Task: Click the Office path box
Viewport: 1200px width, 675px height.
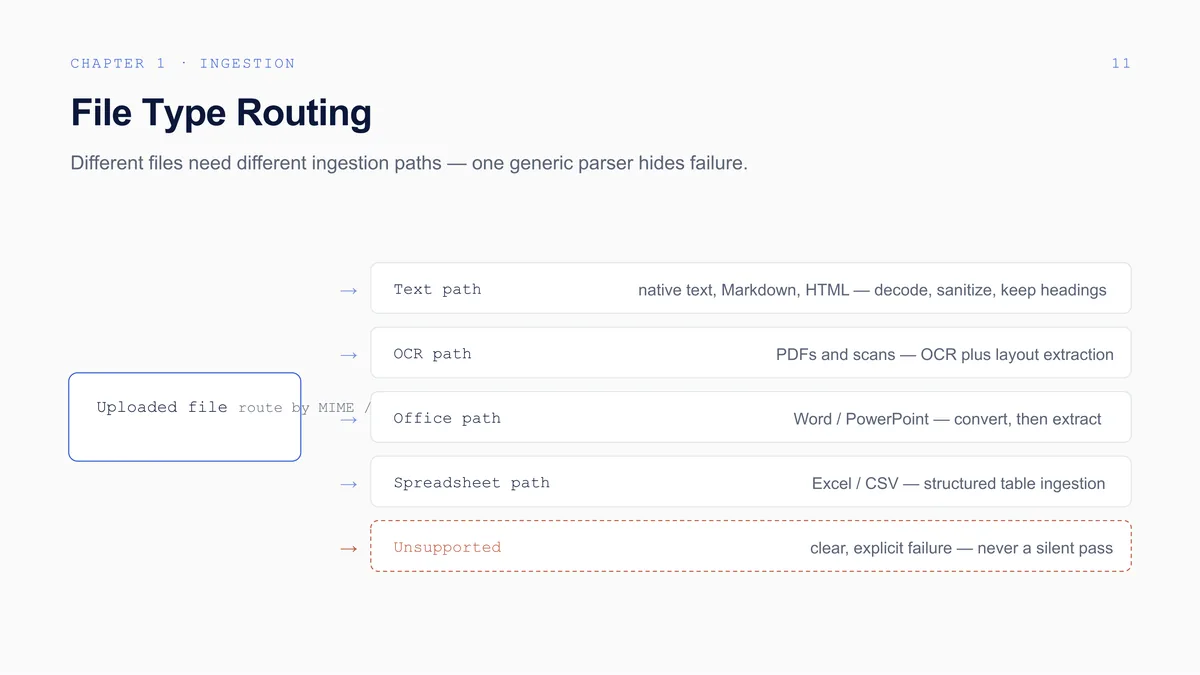Action: pyautogui.click(x=751, y=417)
